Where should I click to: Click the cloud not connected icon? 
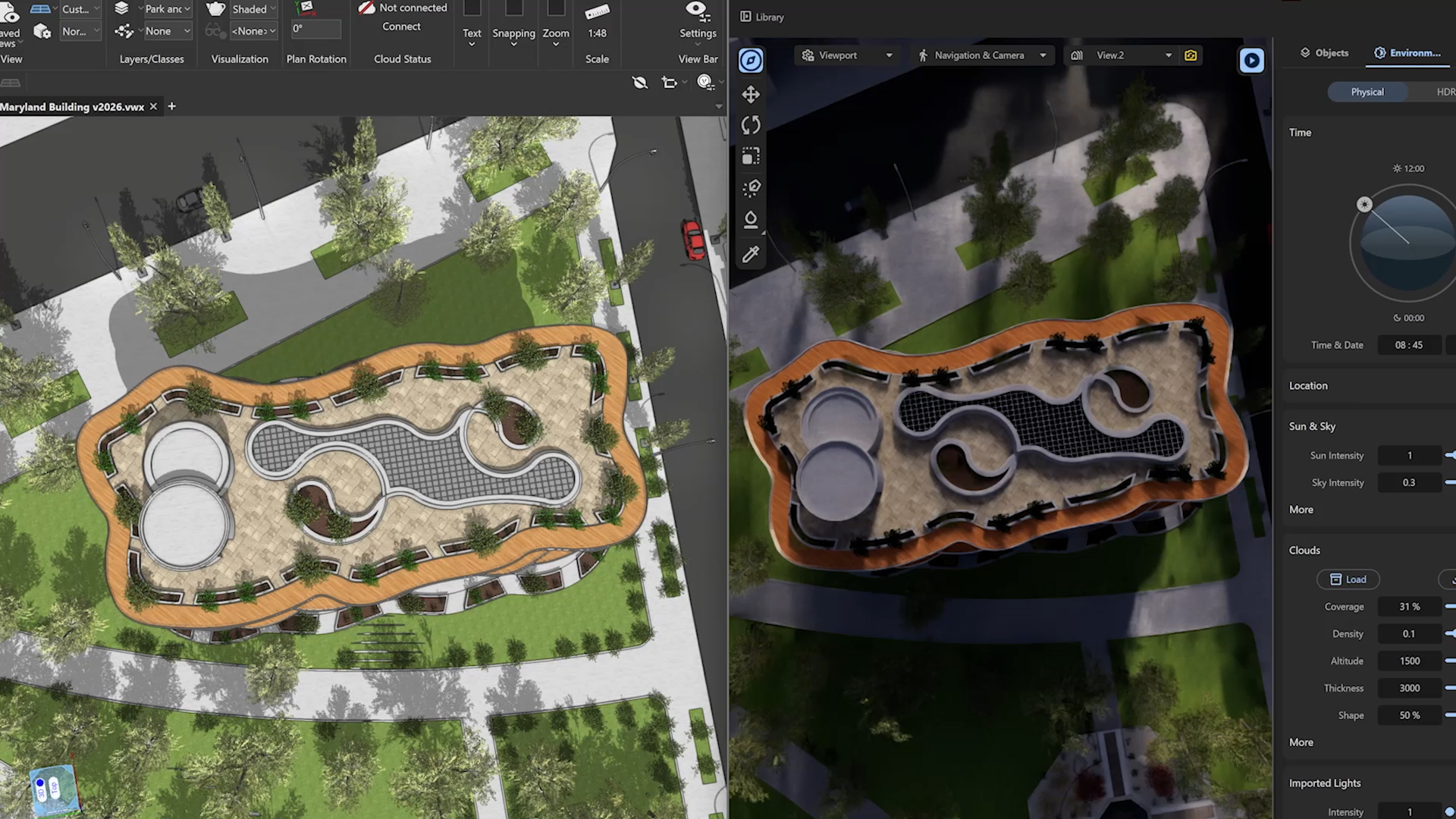tap(366, 8)
